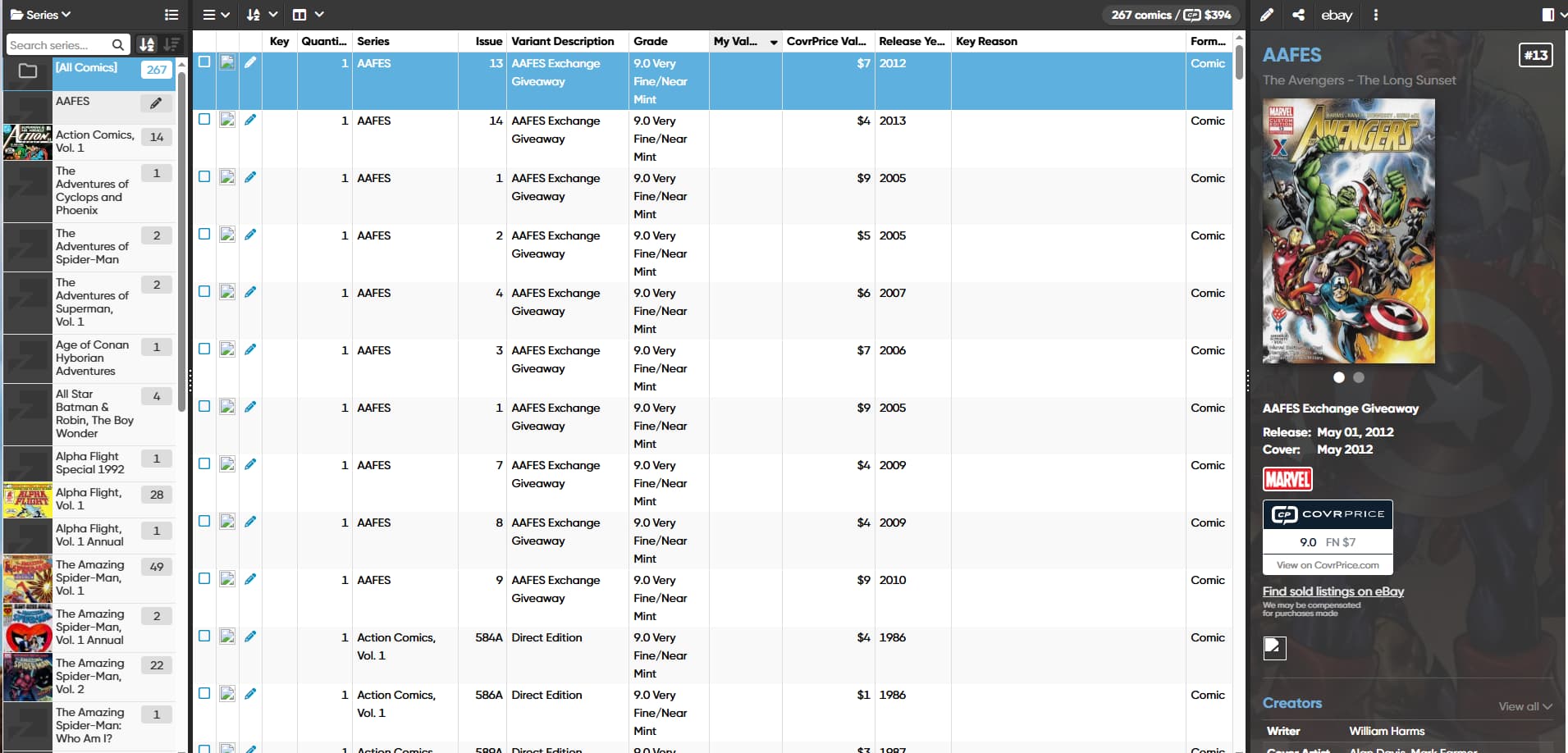Share the selected comic

(1298, 15)
